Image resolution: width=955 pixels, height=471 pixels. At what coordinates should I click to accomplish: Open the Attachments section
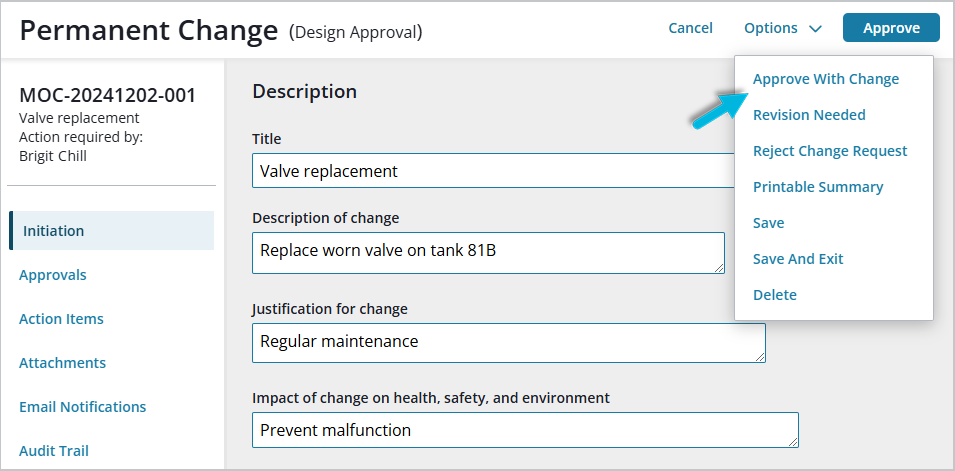pyautogui.click(x=62, y=363)
